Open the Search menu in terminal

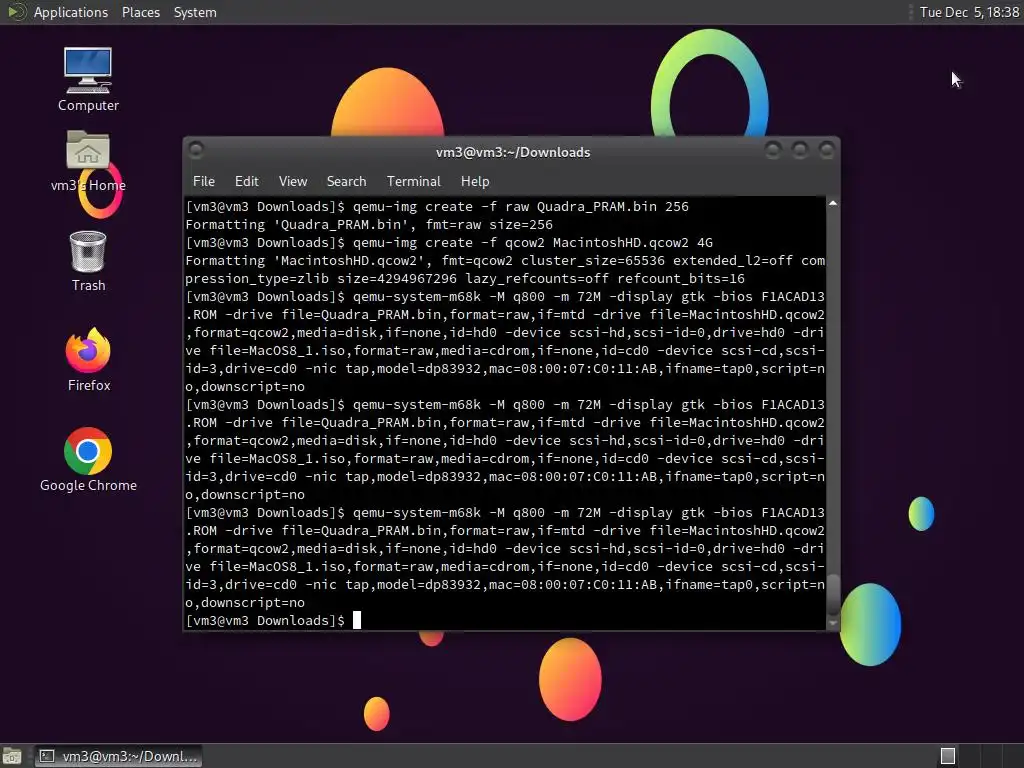tap(346, 181)
